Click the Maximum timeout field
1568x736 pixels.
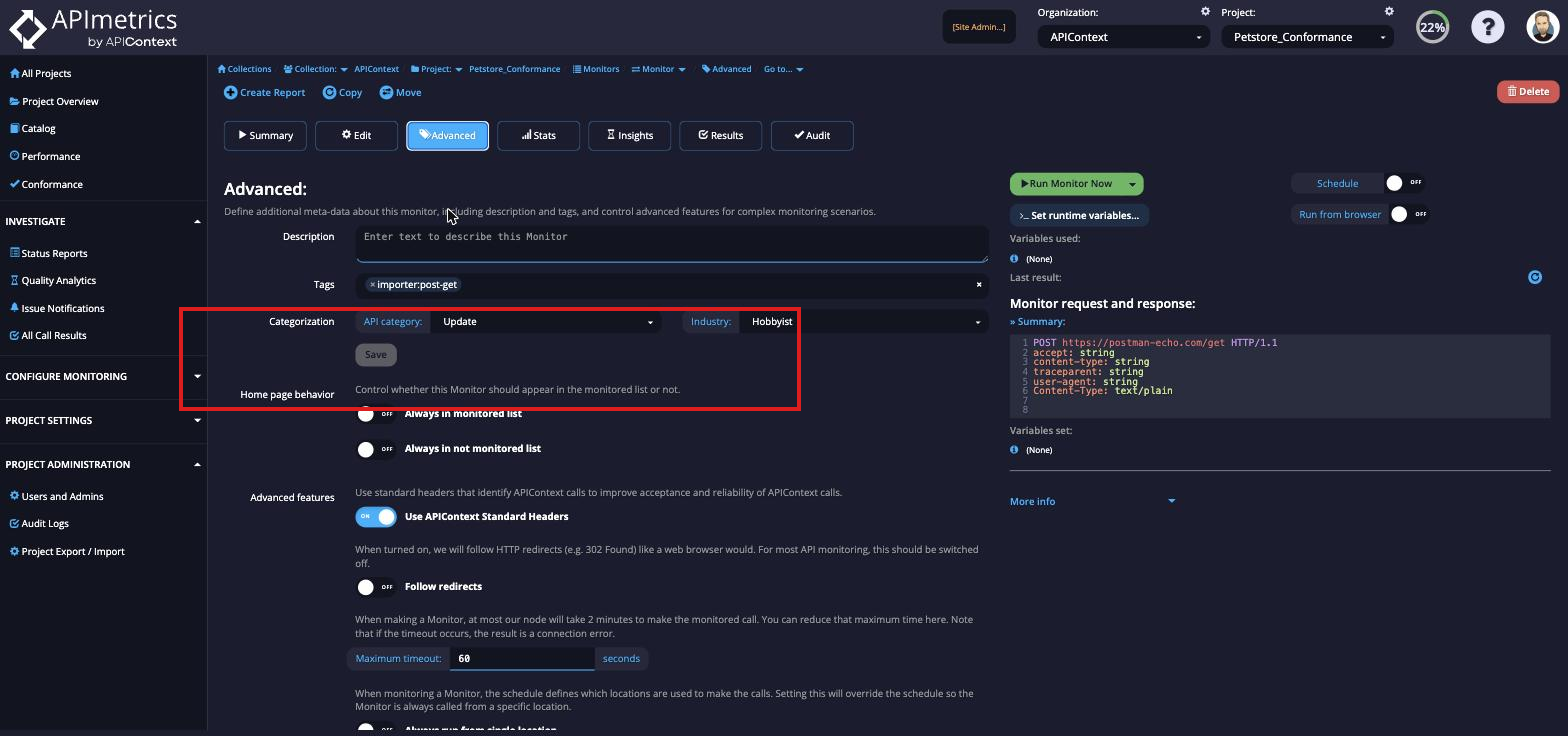tap(522, 658)
